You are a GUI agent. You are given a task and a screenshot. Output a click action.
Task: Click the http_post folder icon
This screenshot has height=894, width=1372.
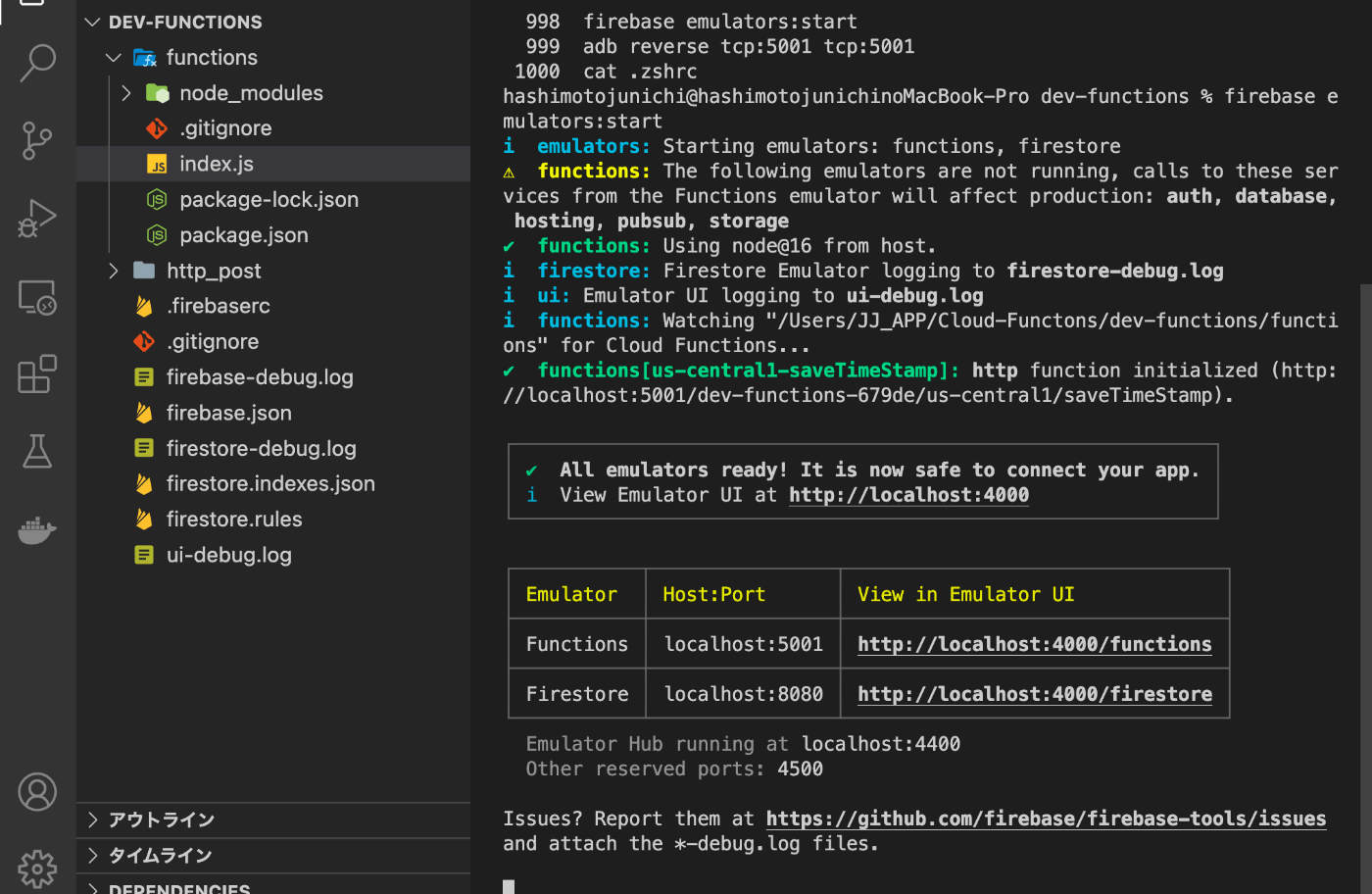[144, 271]
